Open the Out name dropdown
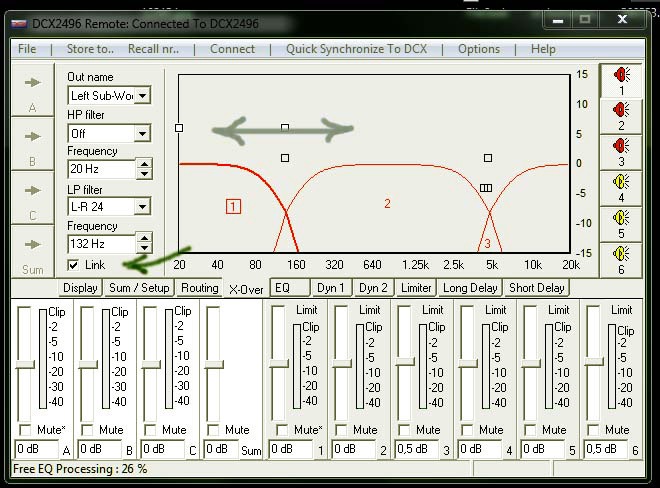The width and height of the screenshot is (660, 488). point(143,96)
